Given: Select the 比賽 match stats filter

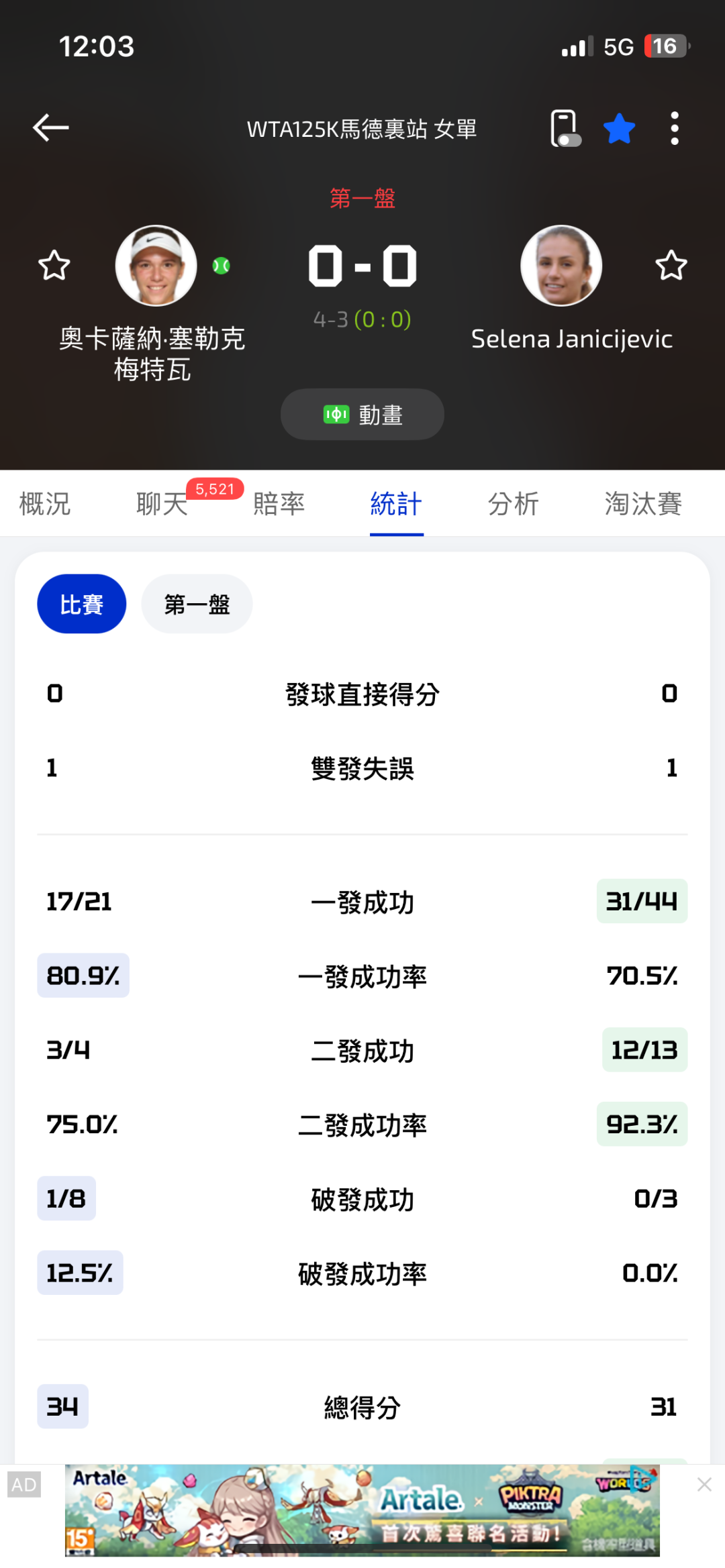Looking at the screenshot, I should pos(81,604).
